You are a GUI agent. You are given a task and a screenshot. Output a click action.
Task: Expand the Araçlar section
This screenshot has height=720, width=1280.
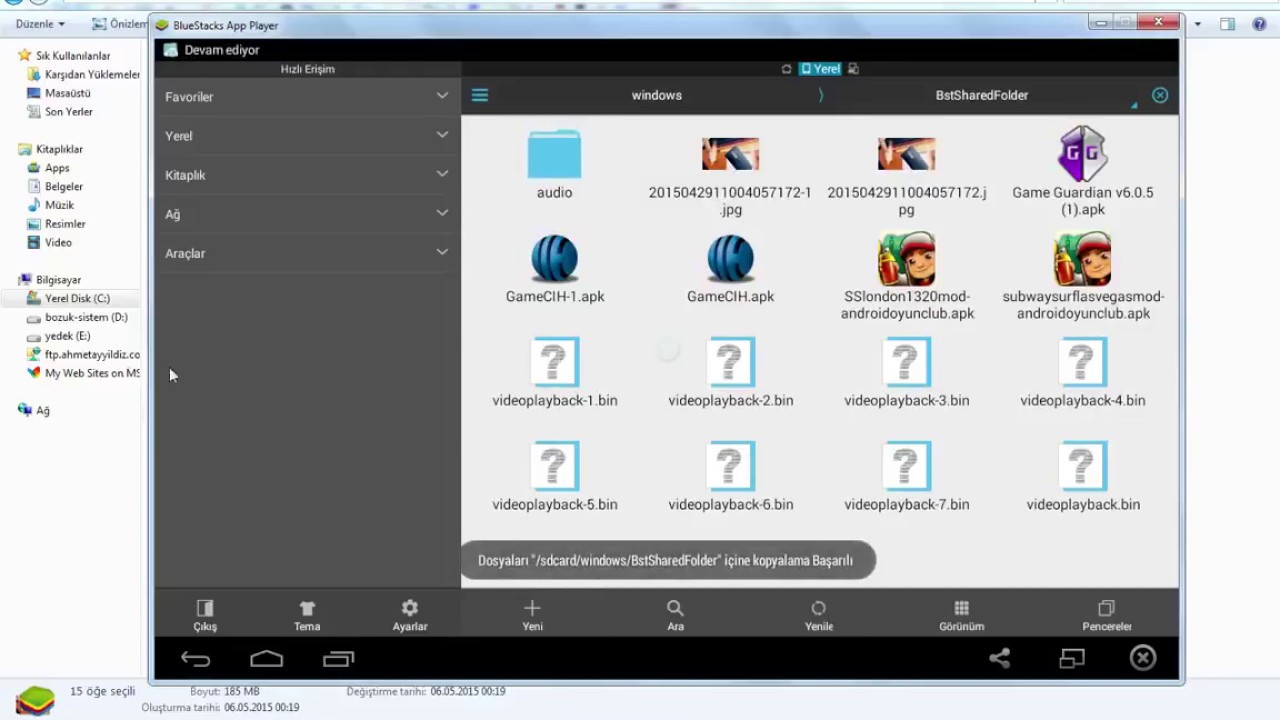pyautogui.click(x=307, y=253)
